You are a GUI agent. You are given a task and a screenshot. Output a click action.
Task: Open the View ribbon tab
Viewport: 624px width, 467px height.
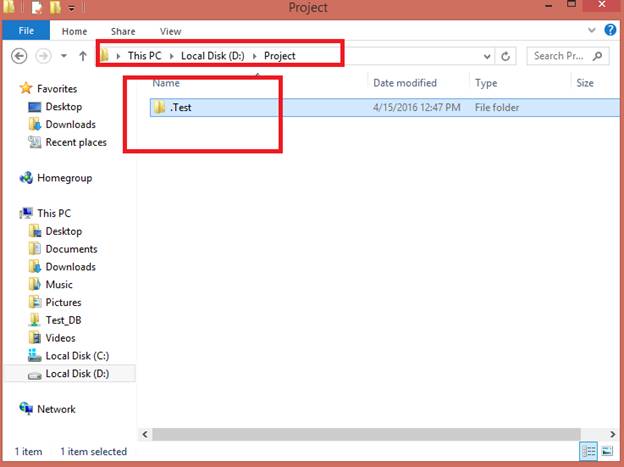click(x=170, y=31)
